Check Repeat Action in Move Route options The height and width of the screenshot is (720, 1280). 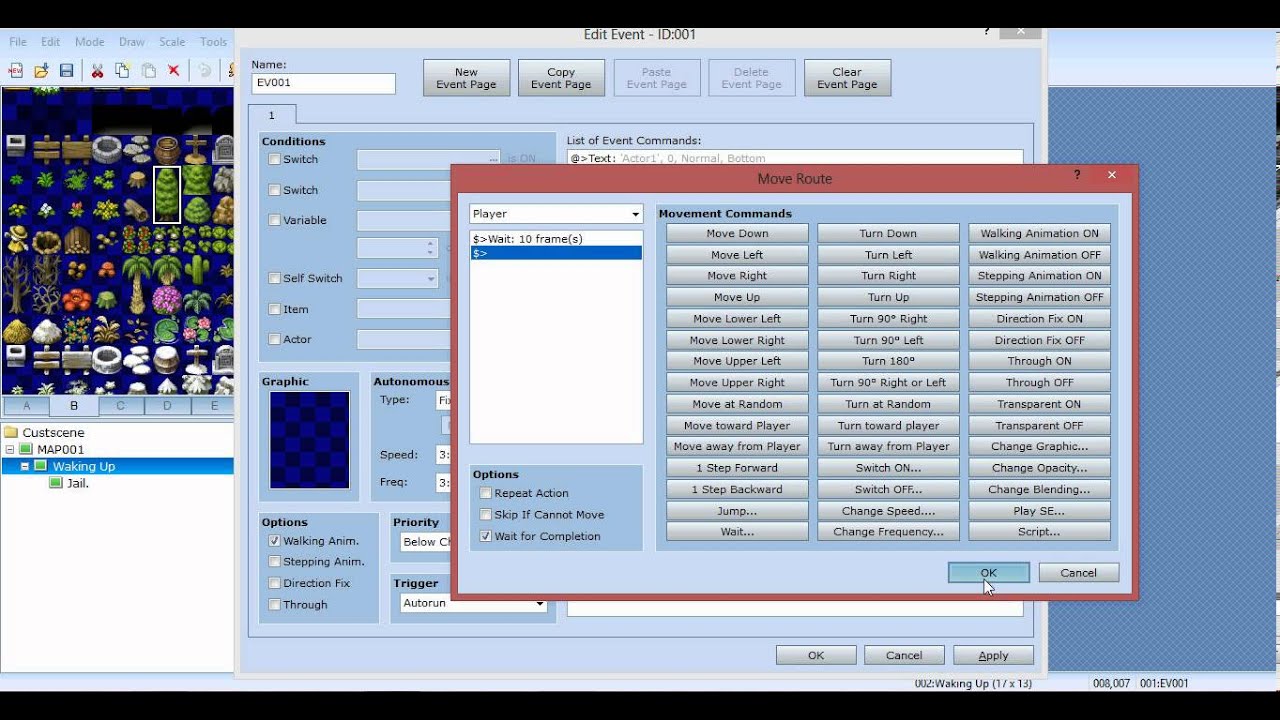[x=486, y=493]
